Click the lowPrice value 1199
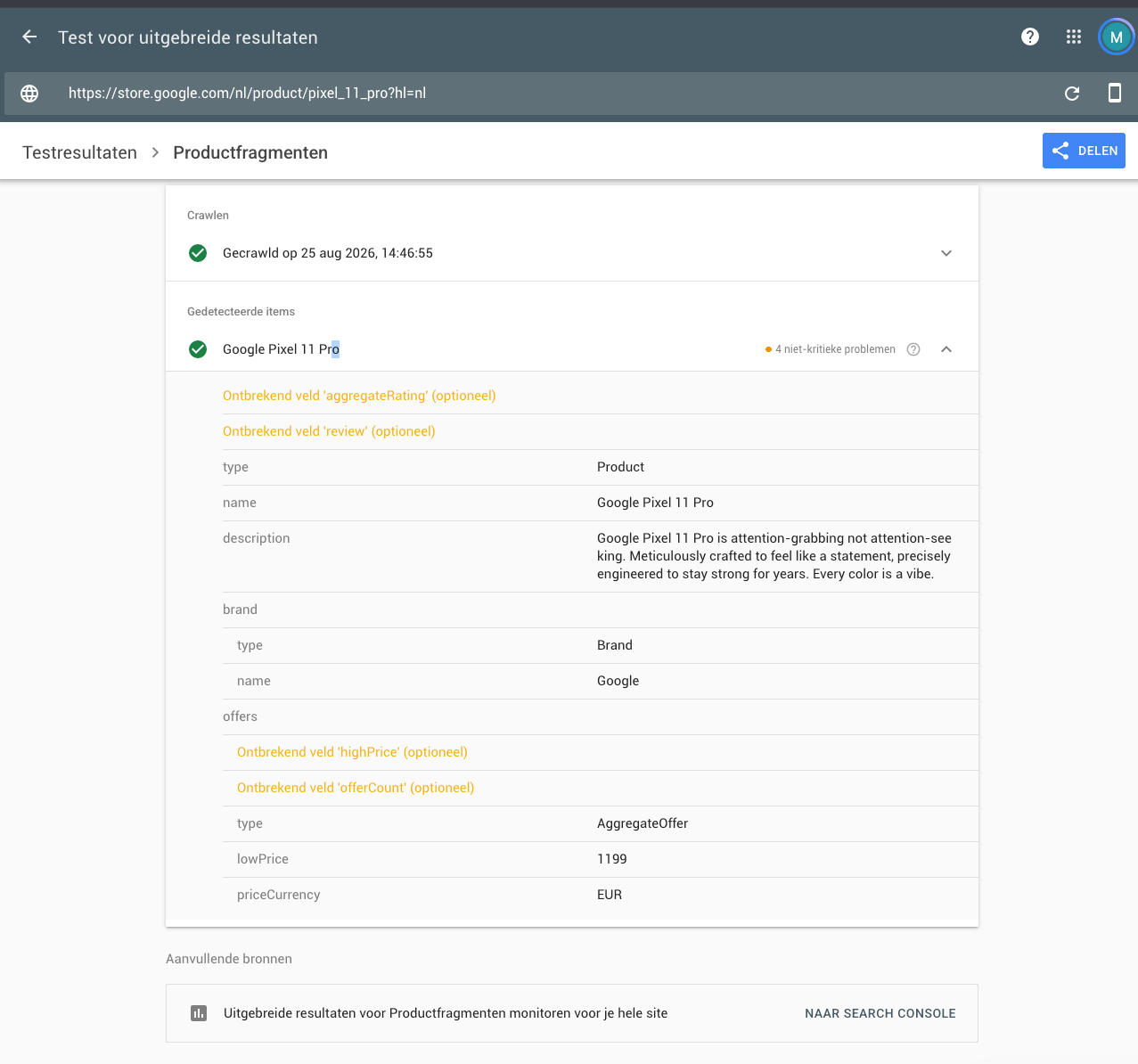 point(612,859)
